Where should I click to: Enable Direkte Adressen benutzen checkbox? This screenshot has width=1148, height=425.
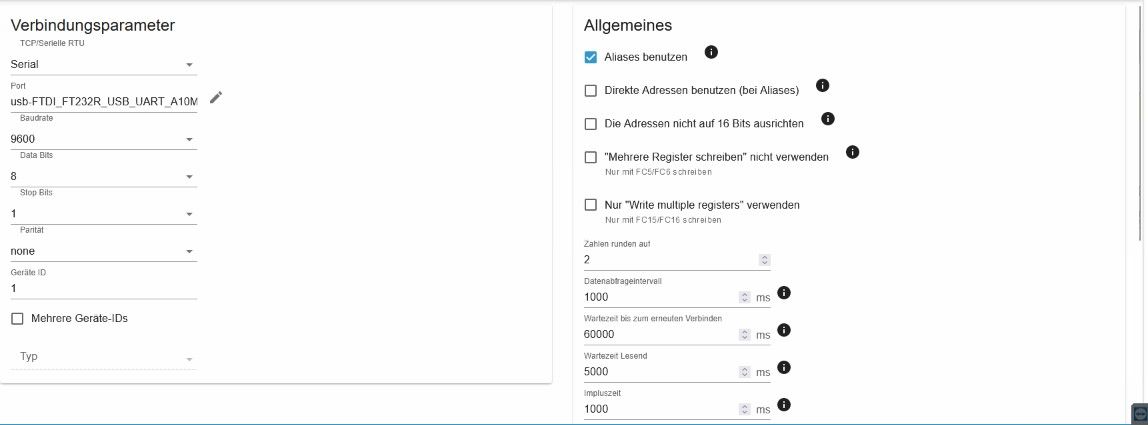(x=591, y=91)
